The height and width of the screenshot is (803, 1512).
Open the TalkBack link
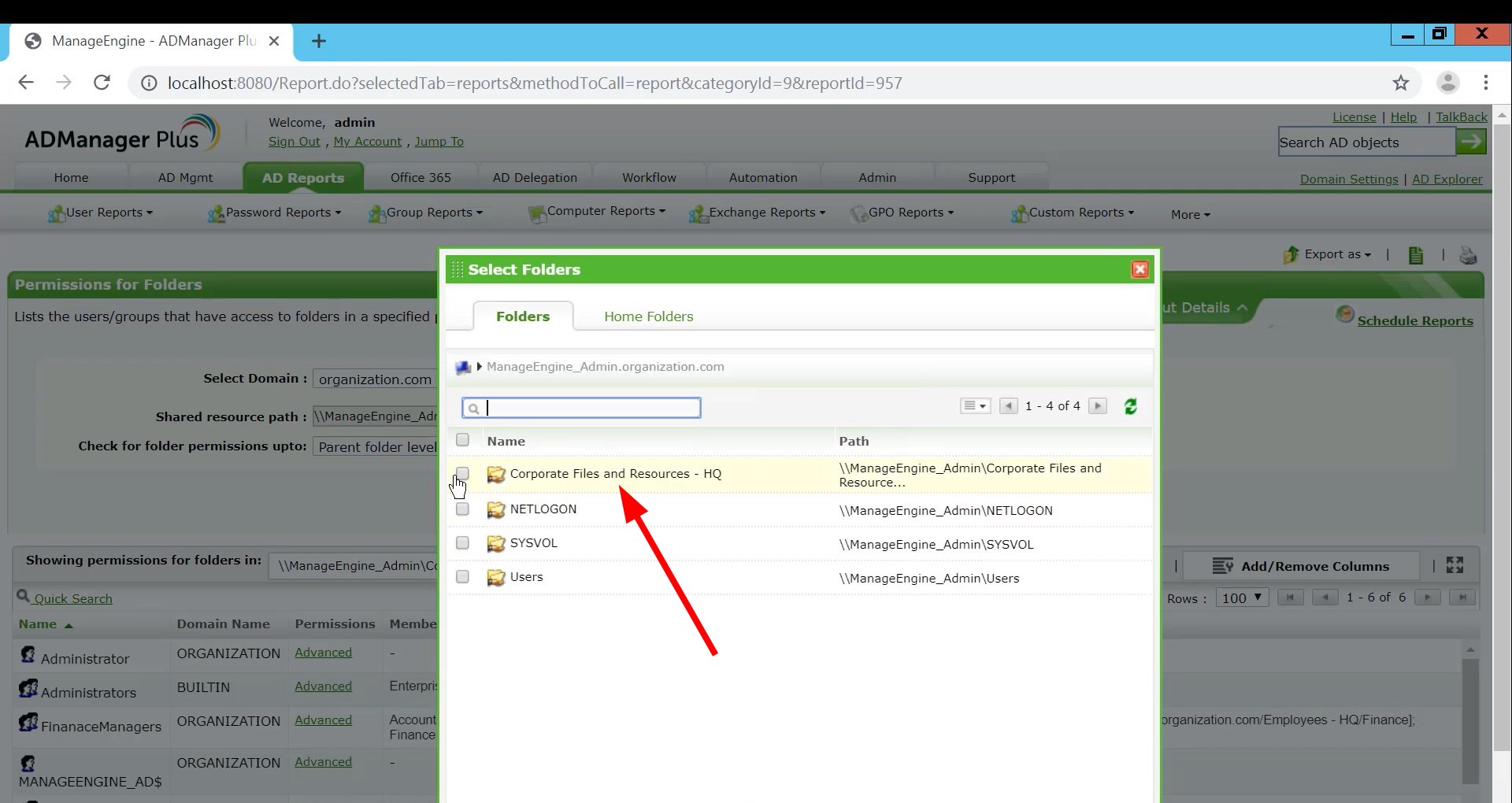1462,117
